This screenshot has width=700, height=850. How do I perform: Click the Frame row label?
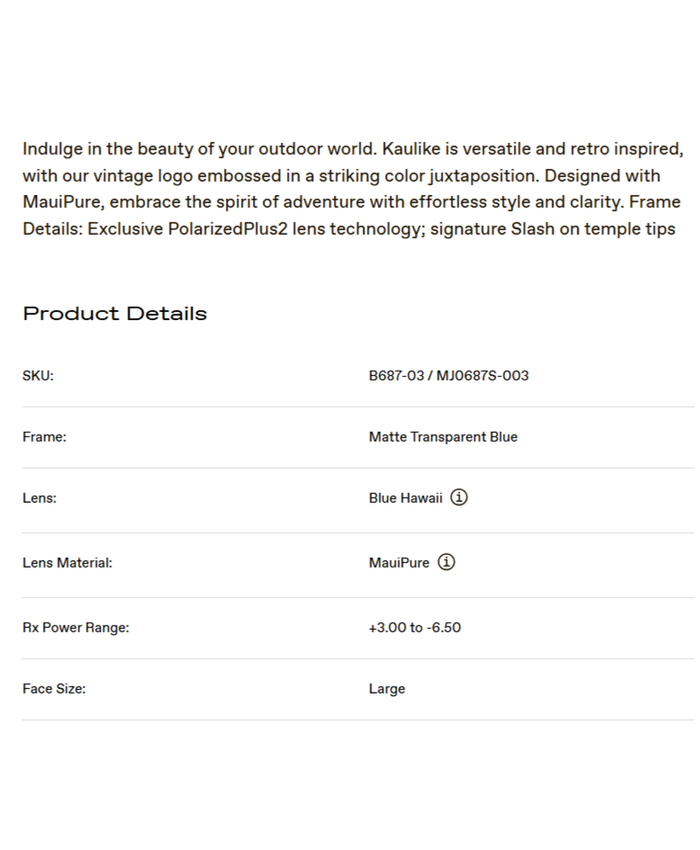[x=44, y=437]
